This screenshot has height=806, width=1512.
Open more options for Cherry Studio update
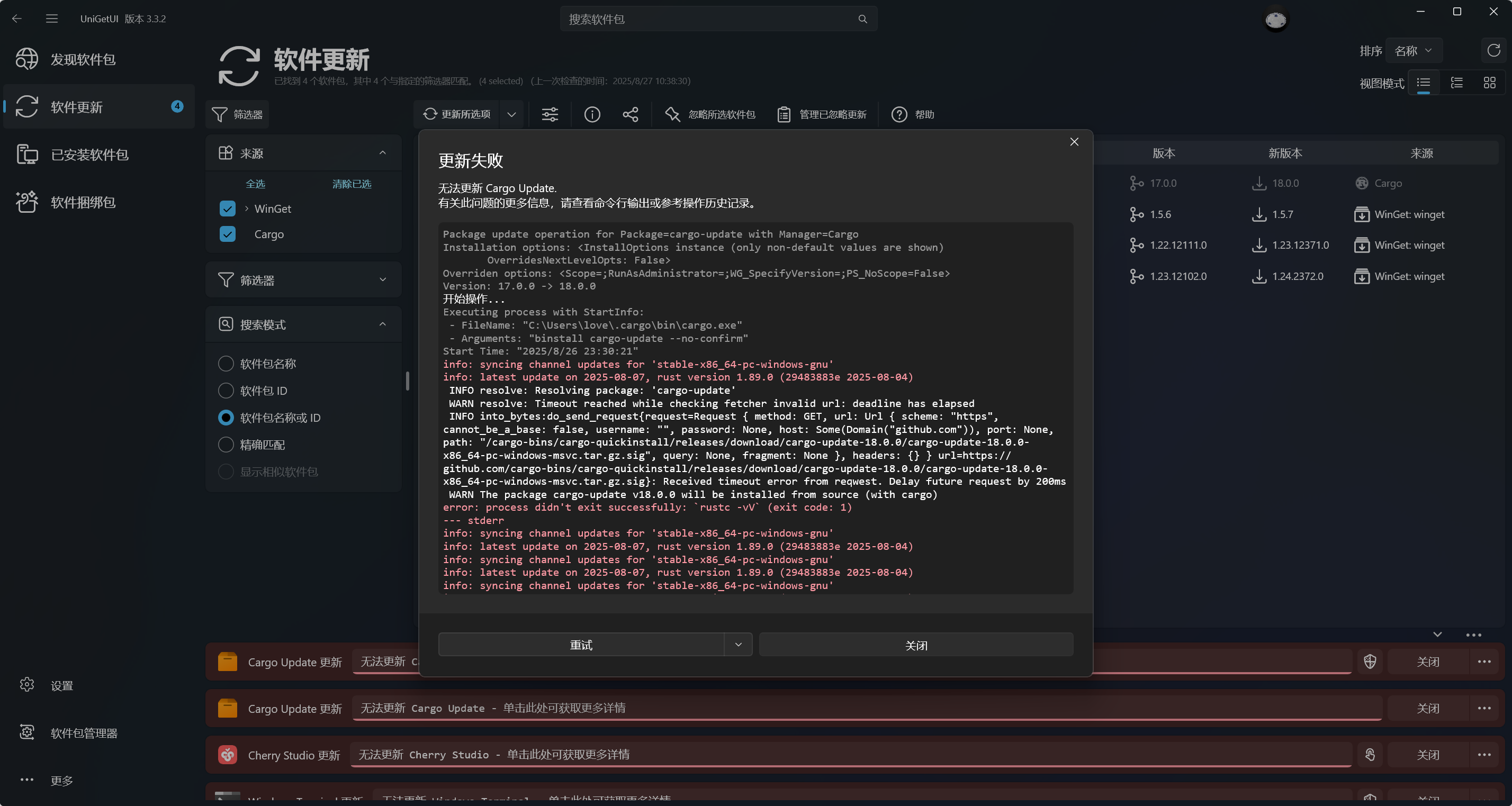pos(1484,754)
